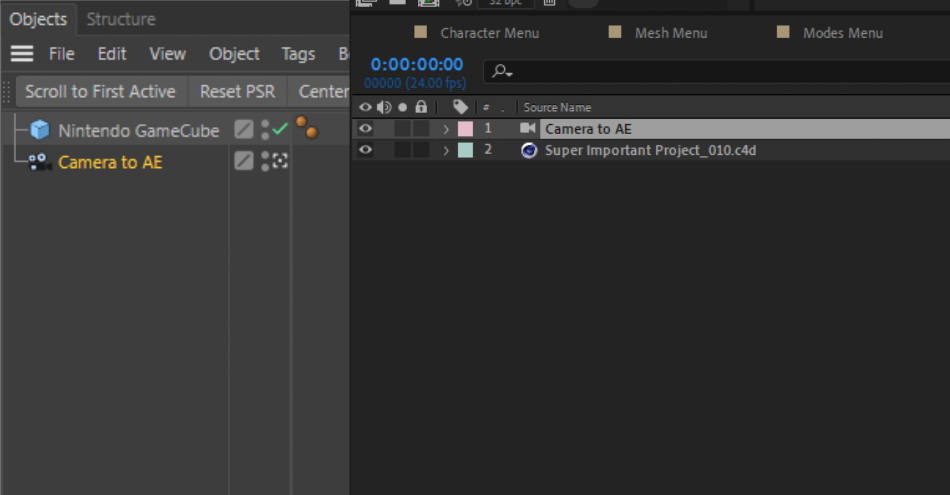Change the teal label color of layer 2
Image resolution: width=950 pixels, height=495 pixels.
pyautogui.click(x=465, y=150)
